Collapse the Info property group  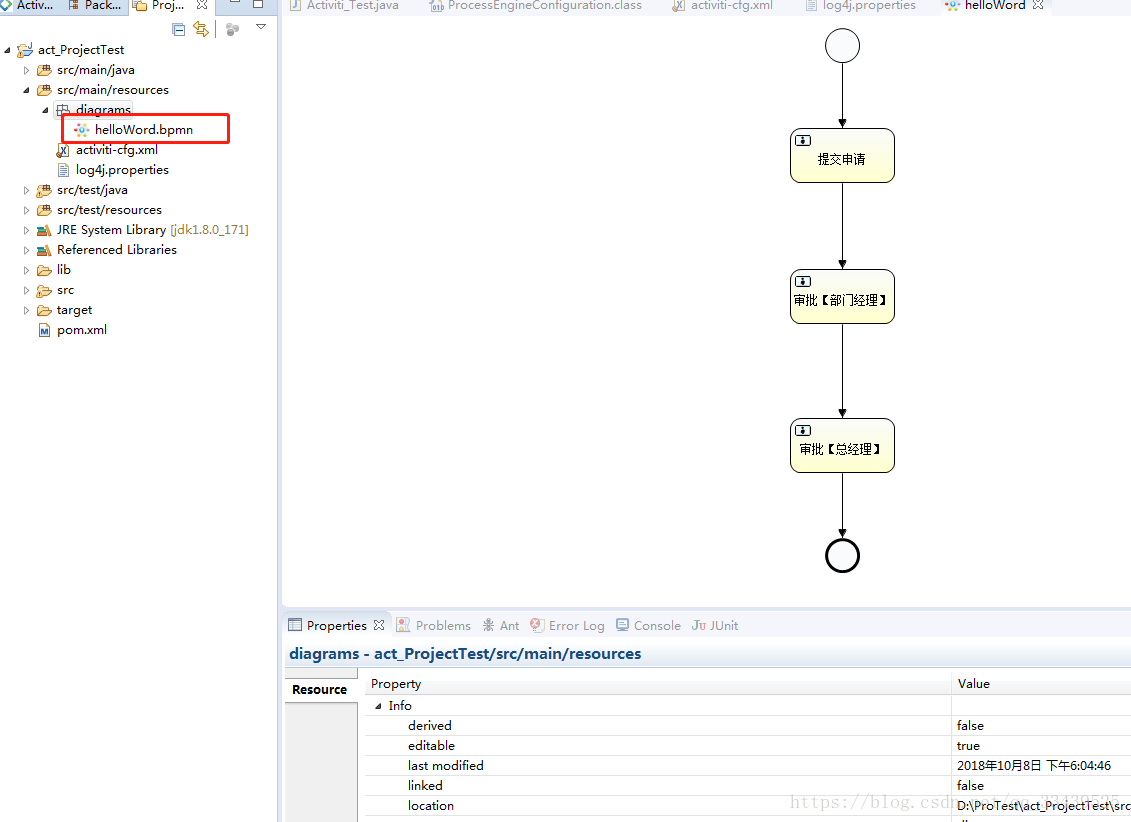[378, 707]
